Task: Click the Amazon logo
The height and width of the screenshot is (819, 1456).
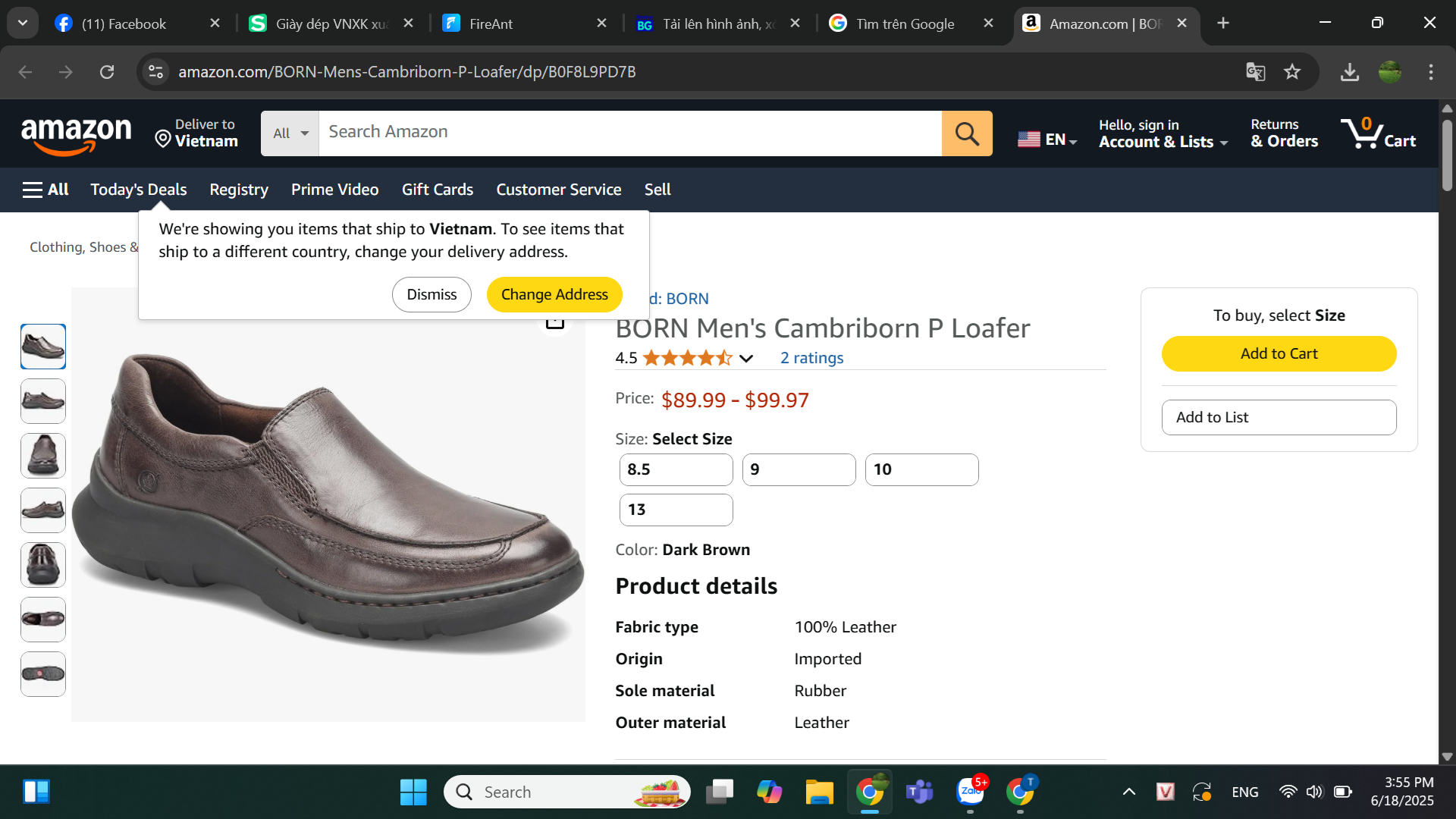Action: 76,135
